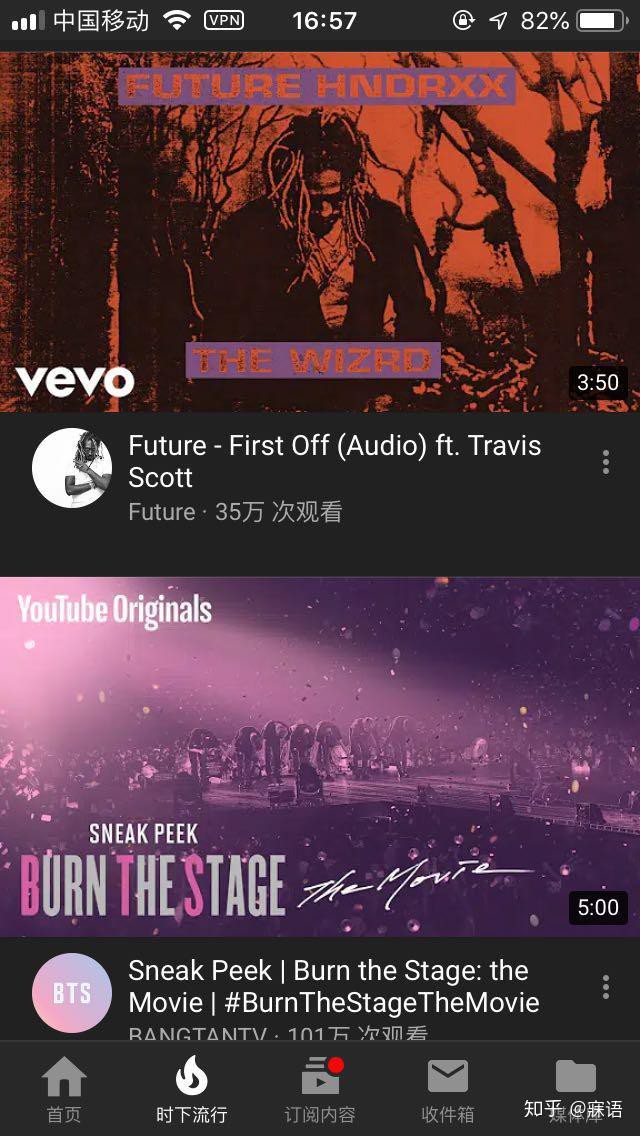Image resolution: width=640 pixels, height=1136 pixels.
Task: Tap the VPN status bar indicator
Action: [x=224, y=20]
